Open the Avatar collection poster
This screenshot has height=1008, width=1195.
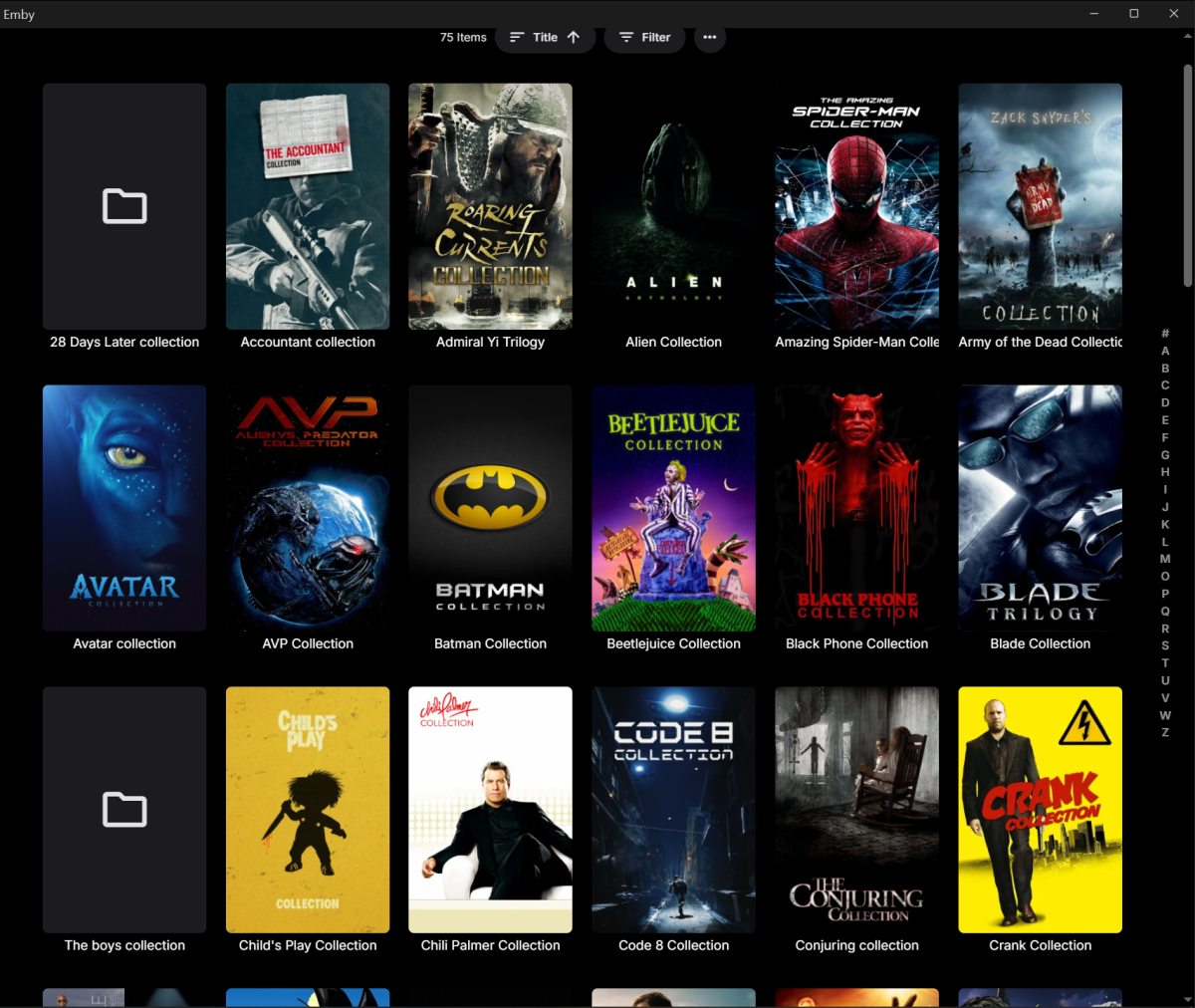click(x=124, y=508)
